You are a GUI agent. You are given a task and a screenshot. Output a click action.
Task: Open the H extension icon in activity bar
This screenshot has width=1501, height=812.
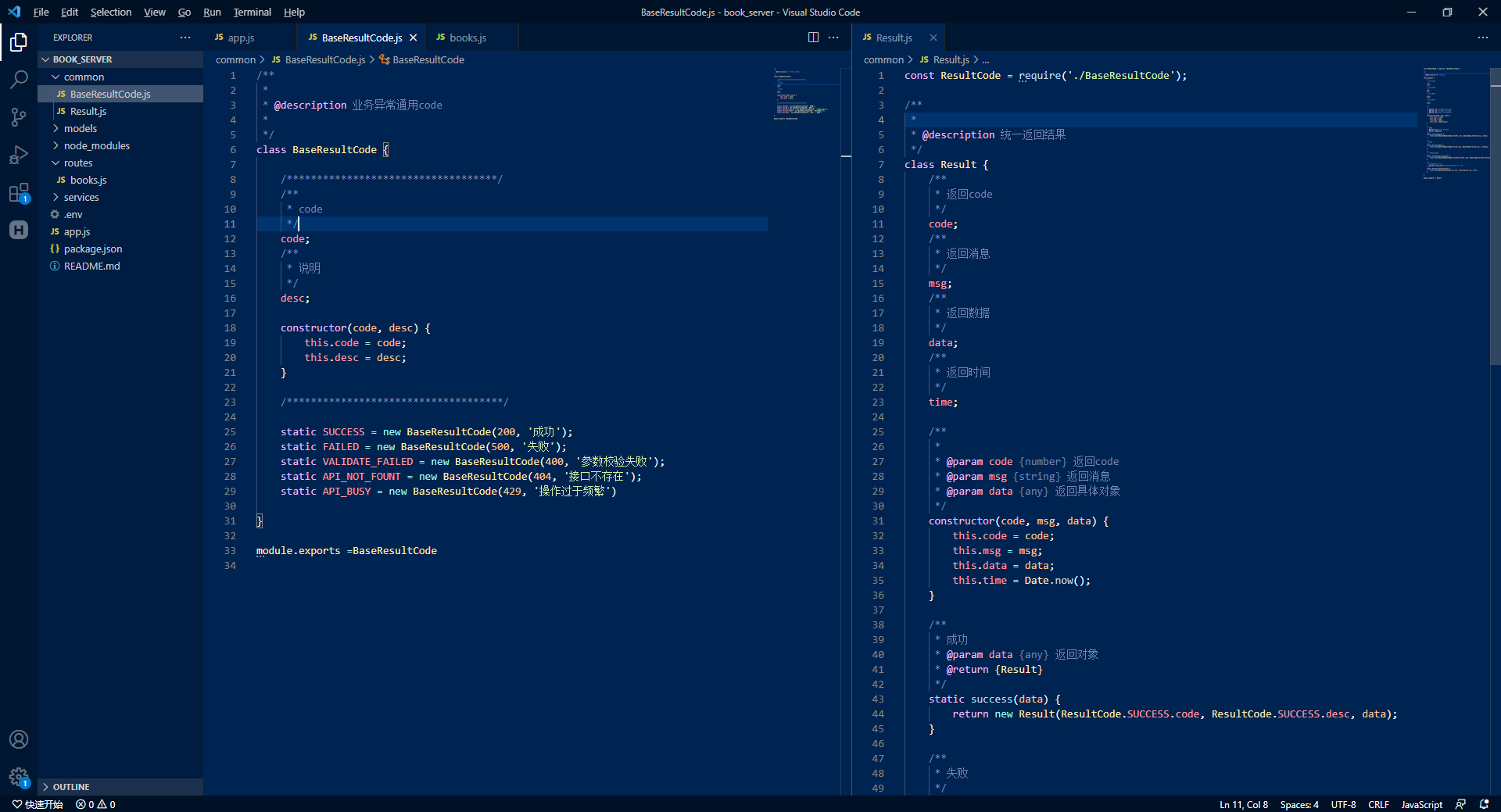(x=19, y=230)
